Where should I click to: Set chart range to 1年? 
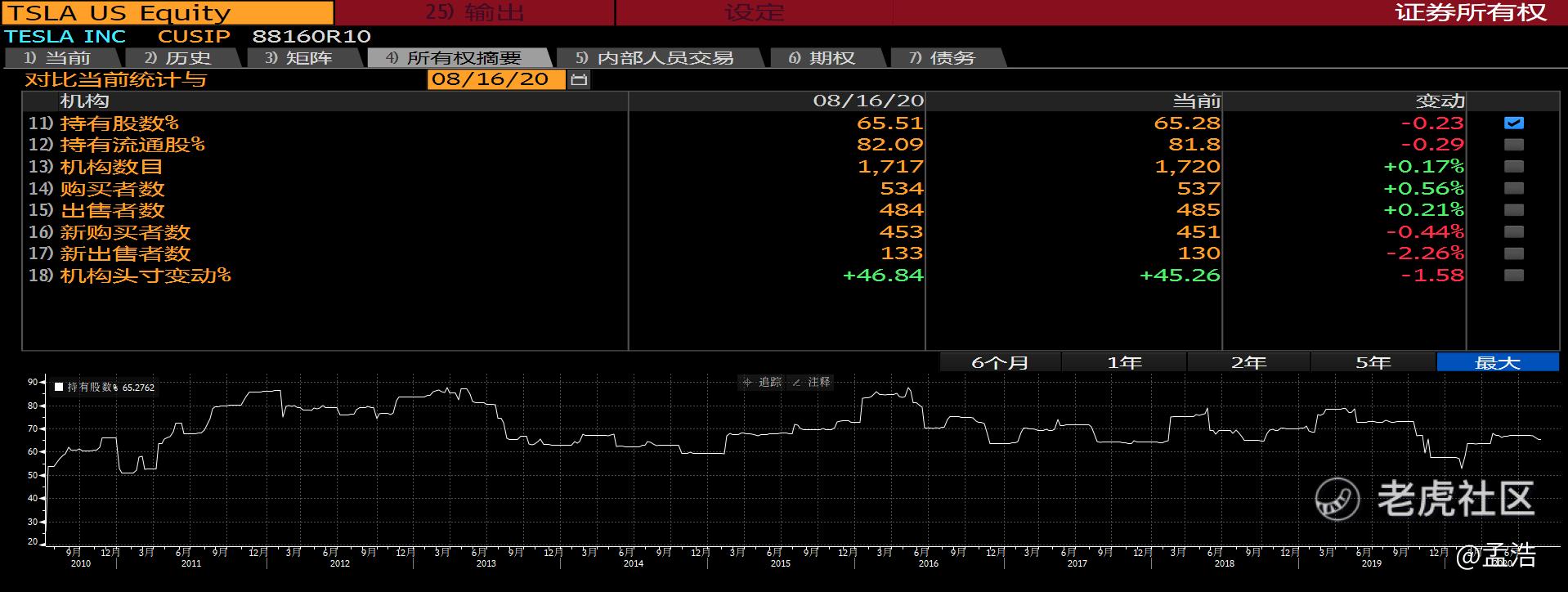tap(1124, 362)
